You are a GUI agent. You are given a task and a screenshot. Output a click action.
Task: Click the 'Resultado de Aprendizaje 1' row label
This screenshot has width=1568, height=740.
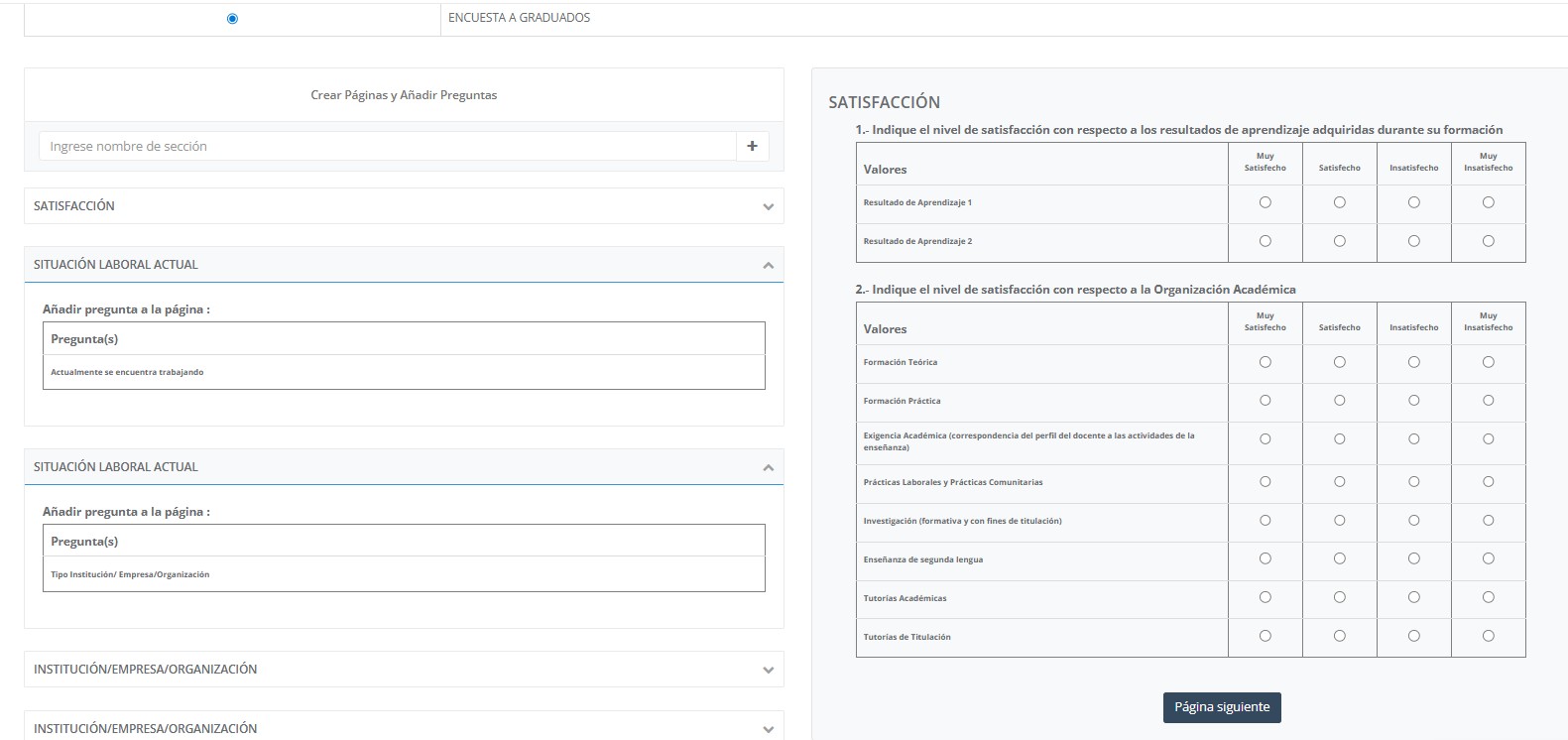pos(917,202)
